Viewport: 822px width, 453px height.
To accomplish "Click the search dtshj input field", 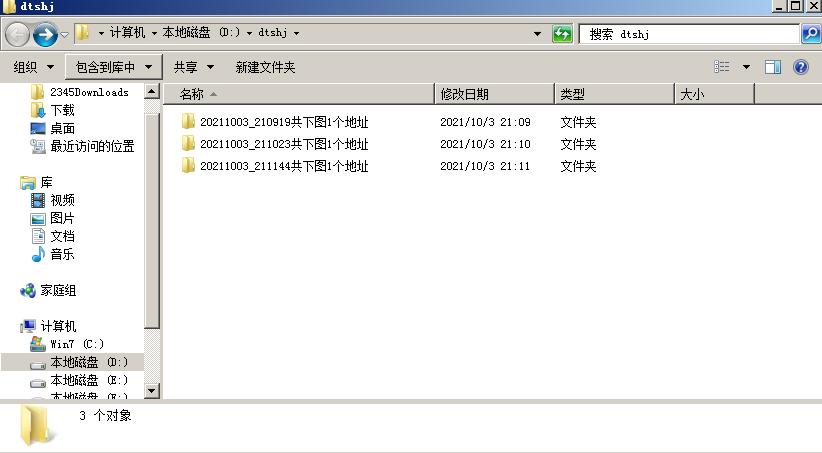I will (689, 34).
